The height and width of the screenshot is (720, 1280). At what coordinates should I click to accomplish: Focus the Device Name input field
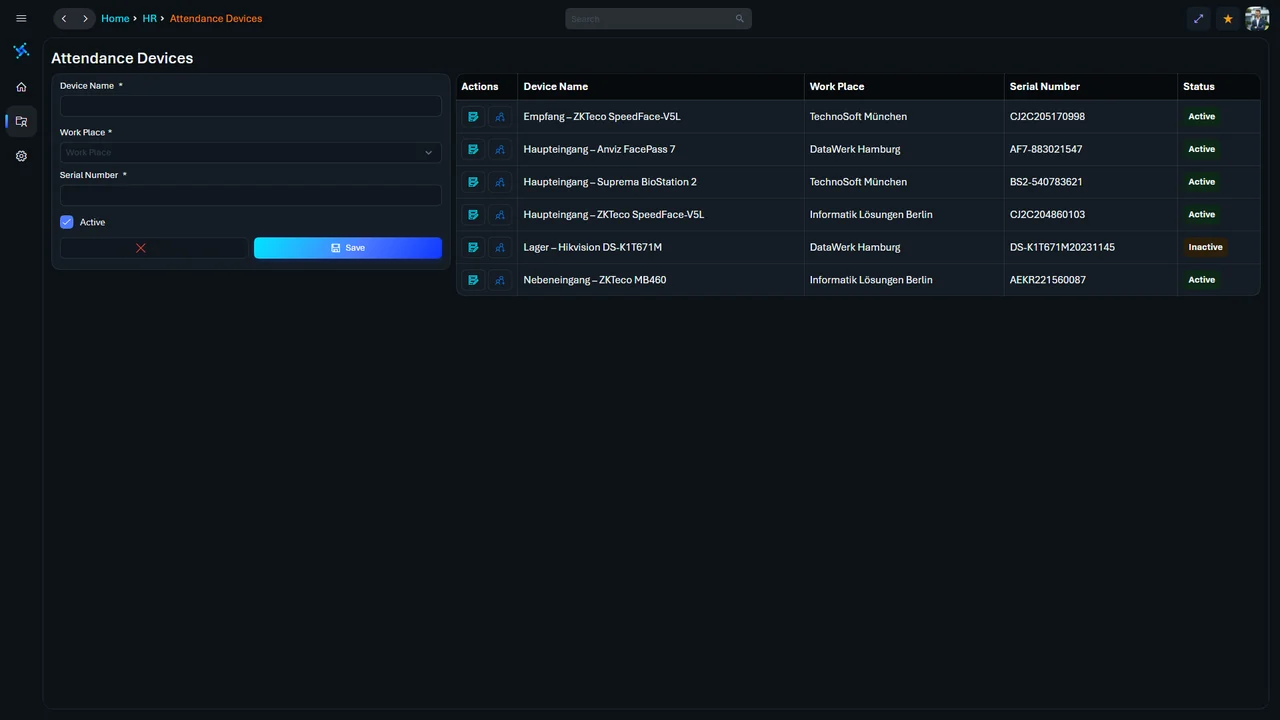[x=250, y=106]
